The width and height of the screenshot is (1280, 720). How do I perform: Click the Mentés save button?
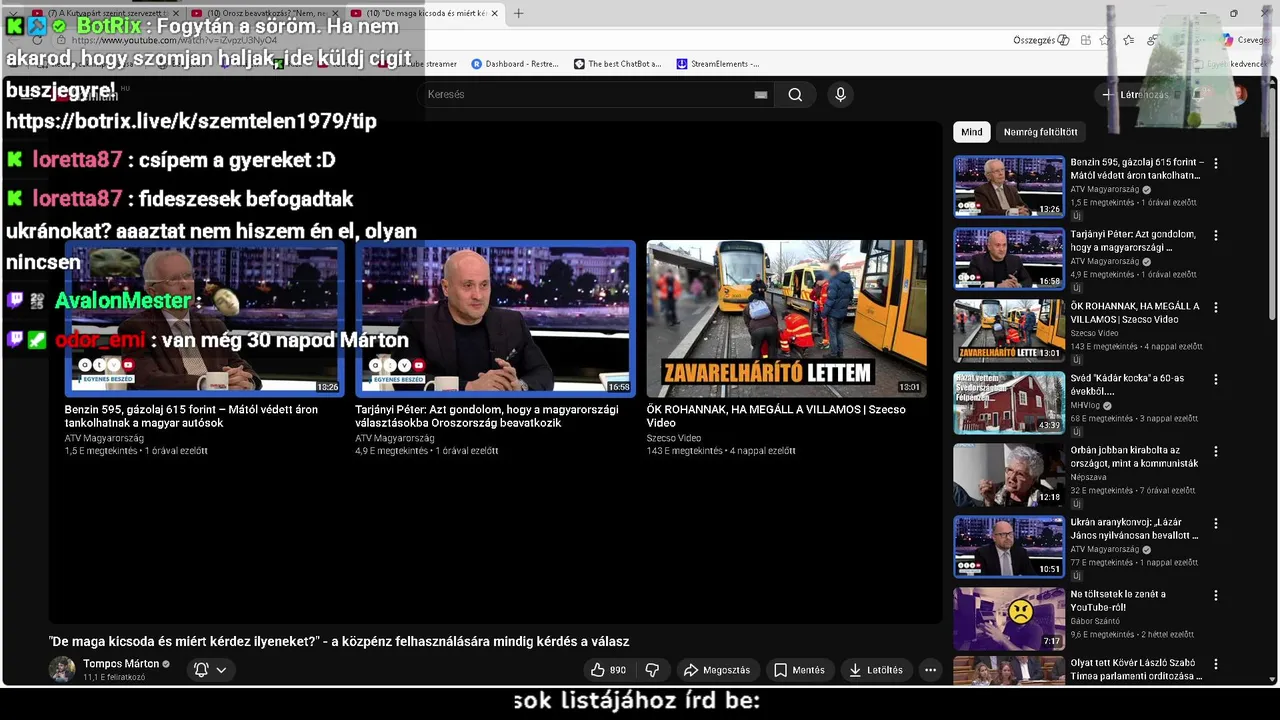coord(799,670)
